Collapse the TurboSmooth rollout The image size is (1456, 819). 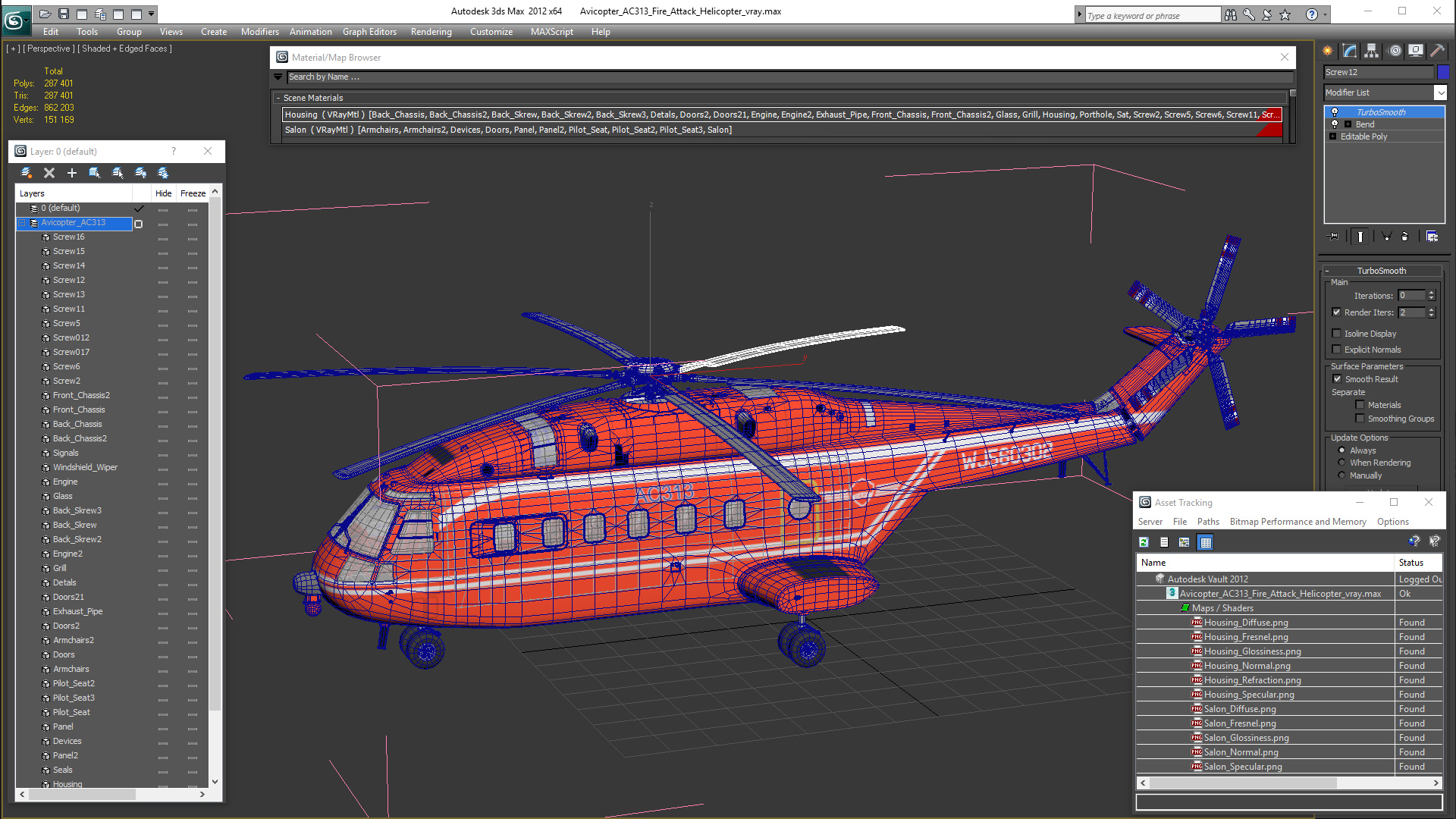tap(1326, 271)
